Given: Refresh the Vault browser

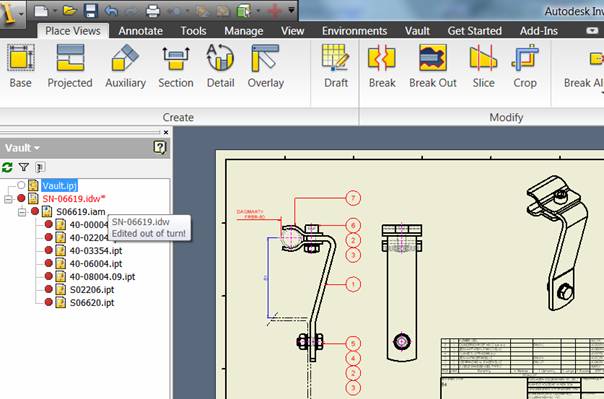Looking at the screenshot, I should coord(7,167).
